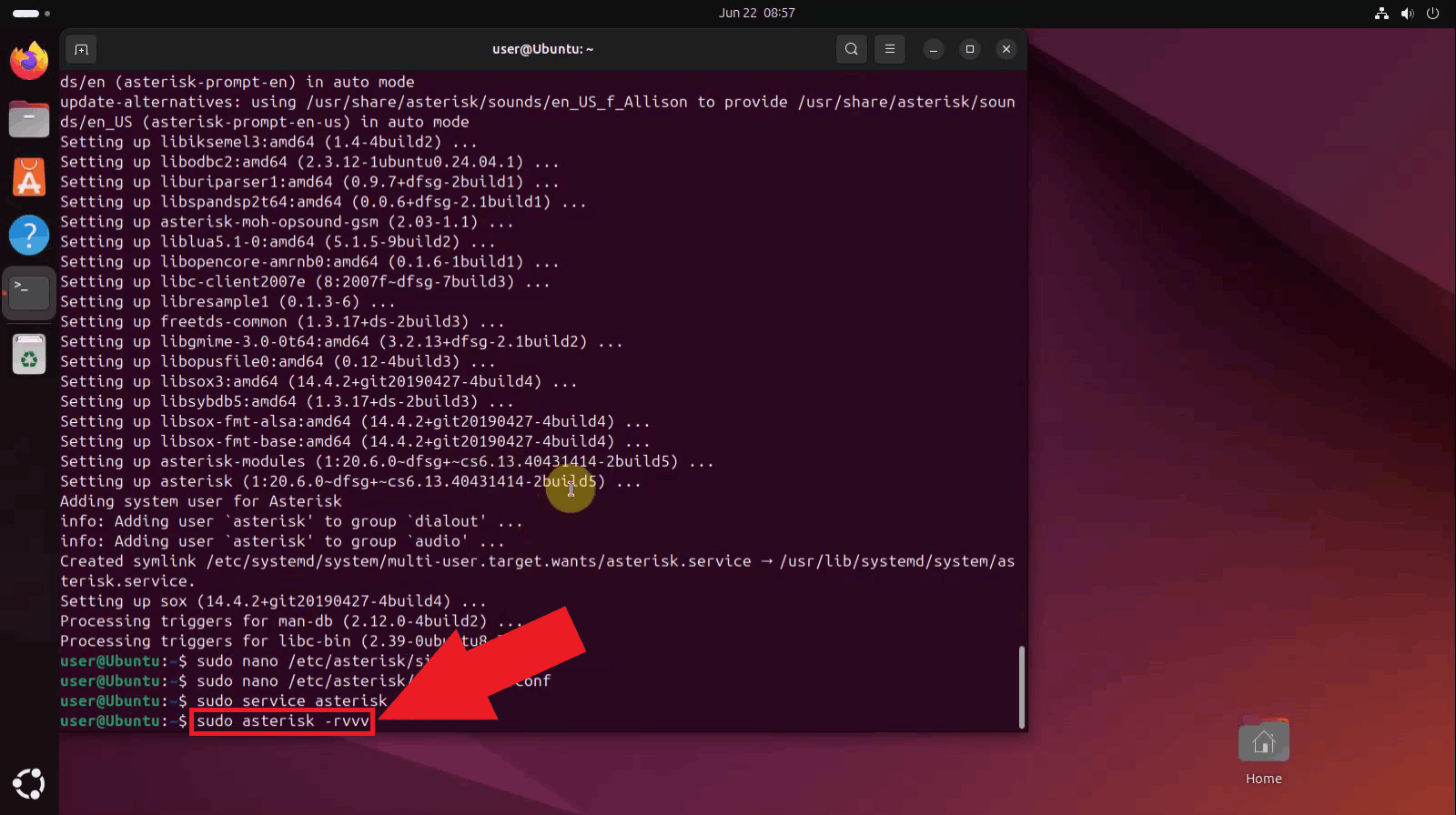Click the line adding asterisk to group 'dialout'
Viewport: 1456px width, 815px height.
pos(291,521)
